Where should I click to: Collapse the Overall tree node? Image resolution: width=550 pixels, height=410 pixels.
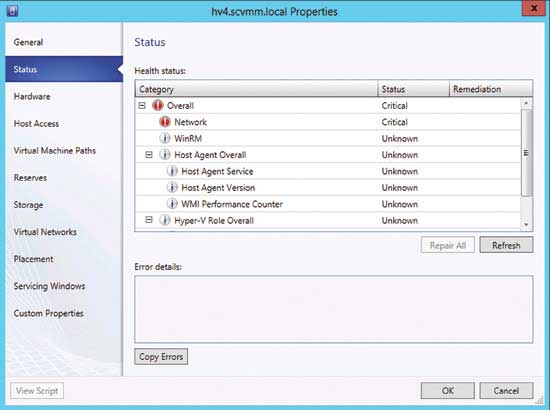142,105
